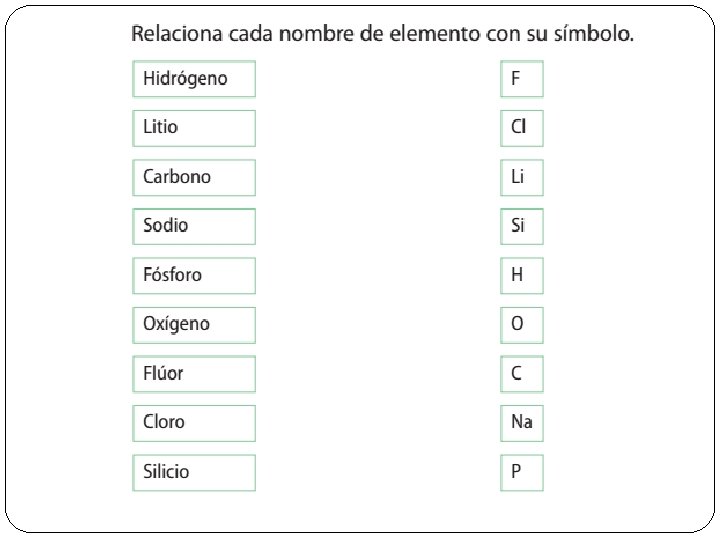Viewport: 720px width, 540px height.
Task: Click the 'Relaciona cada nombre' instruction heading
Action: pyautogui.click(x=382, y=35)
